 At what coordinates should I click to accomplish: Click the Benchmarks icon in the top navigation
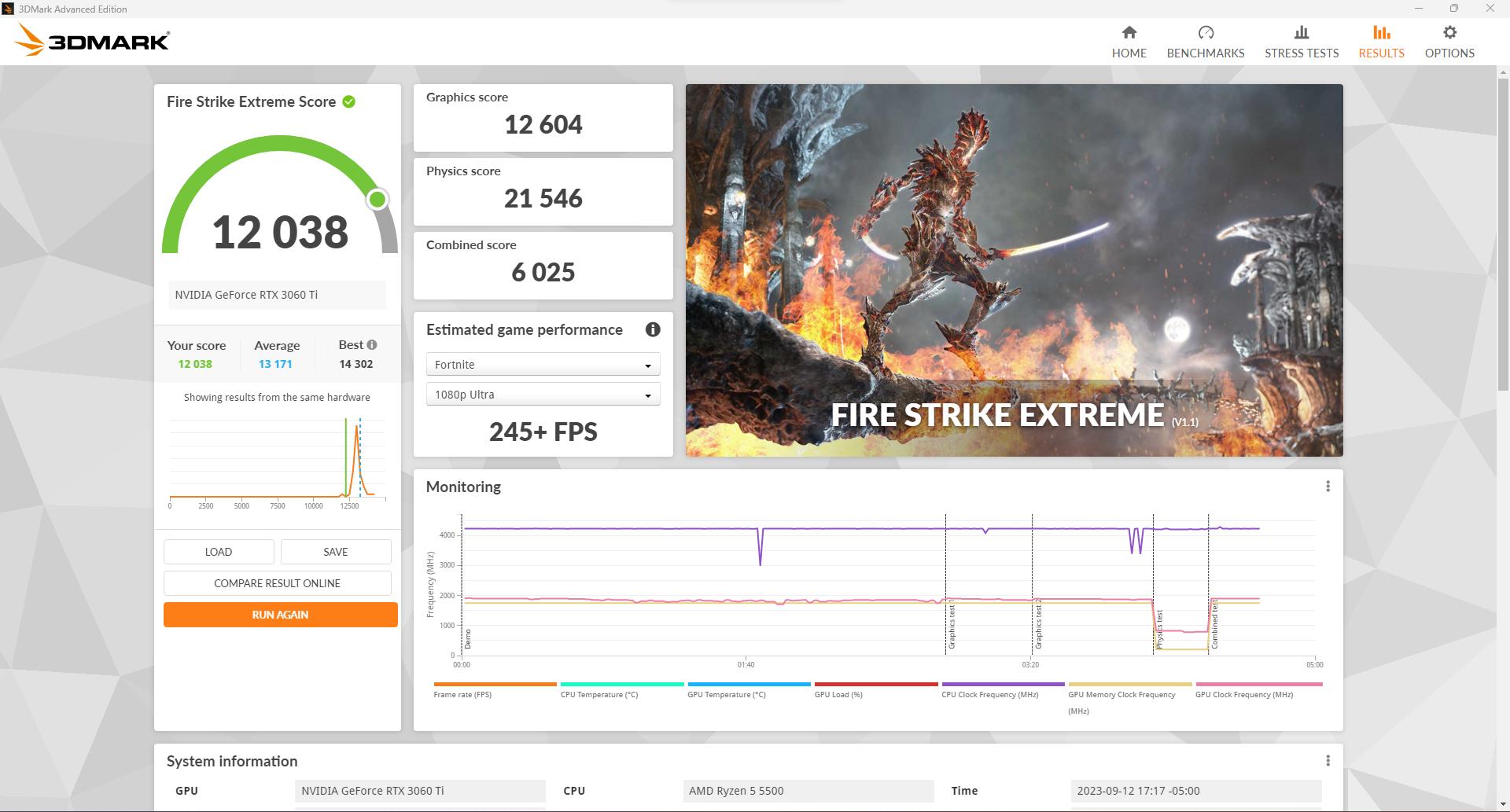pos(1205,33)
